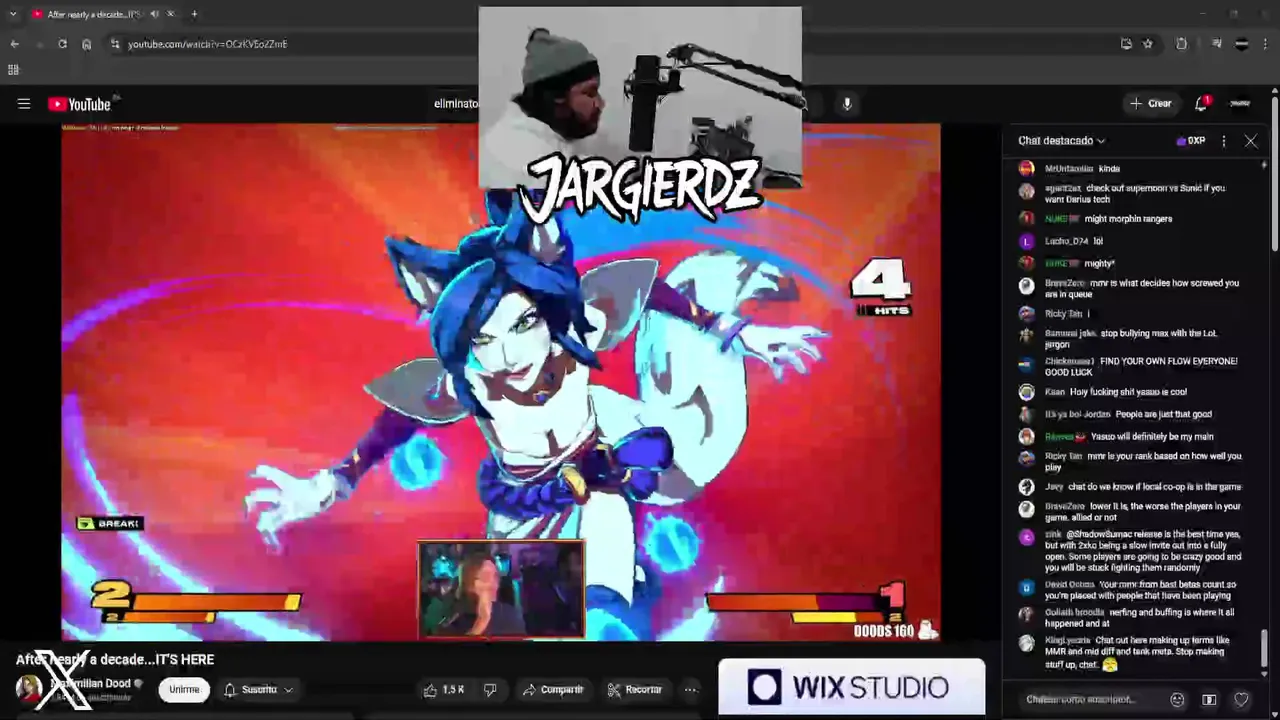The height and width of the screenshot is (720, 1280).
Task: Go to the YouTube home logo
Action: pos(79,104)
